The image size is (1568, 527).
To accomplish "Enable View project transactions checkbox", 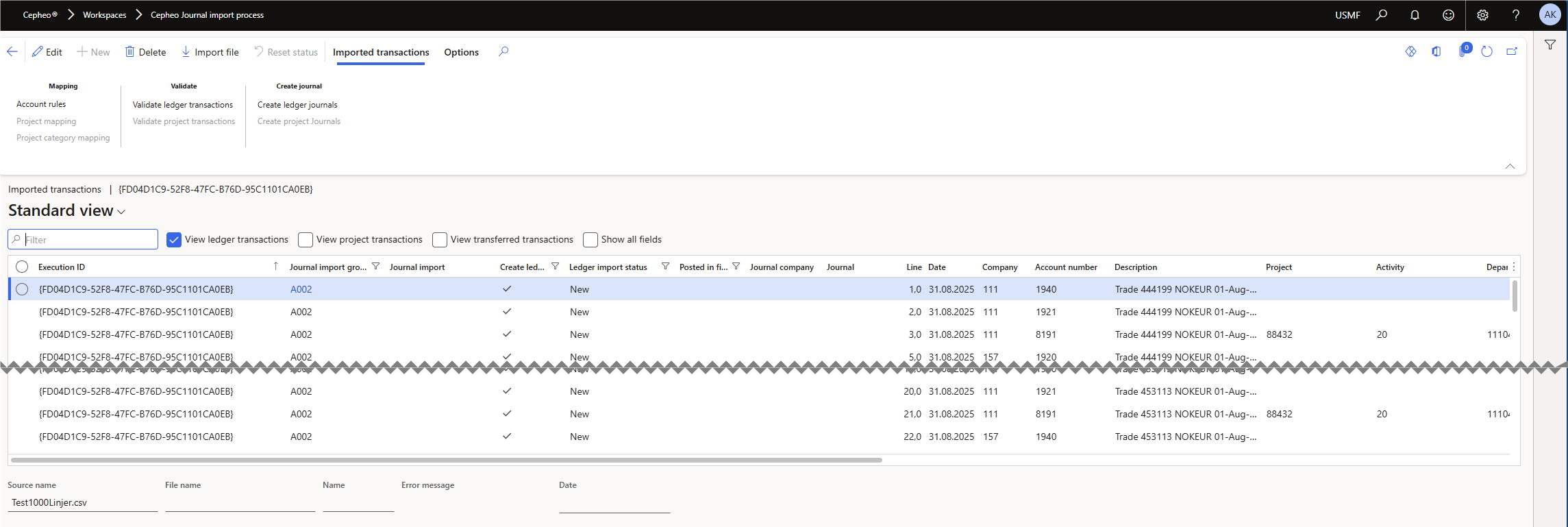I will tap(306, 240).
